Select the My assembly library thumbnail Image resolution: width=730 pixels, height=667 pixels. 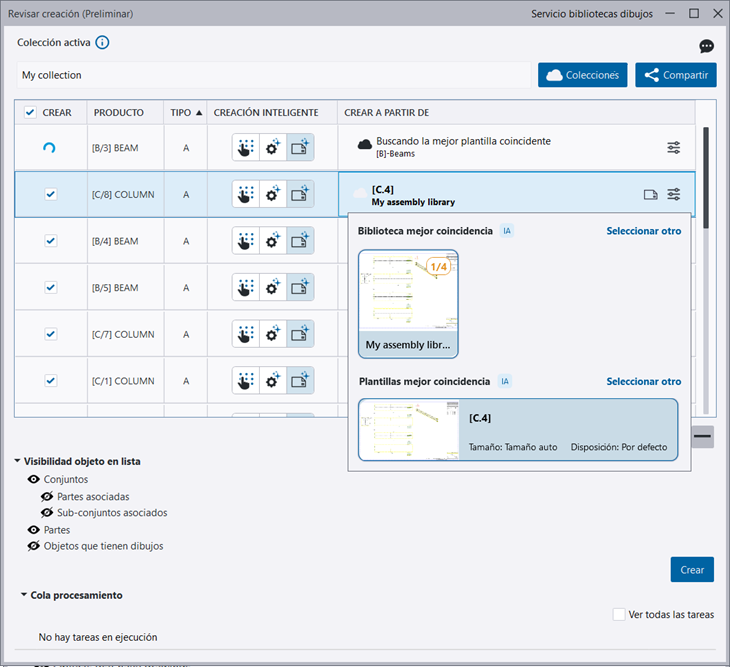pyautogui.click(x=408, y=304)
